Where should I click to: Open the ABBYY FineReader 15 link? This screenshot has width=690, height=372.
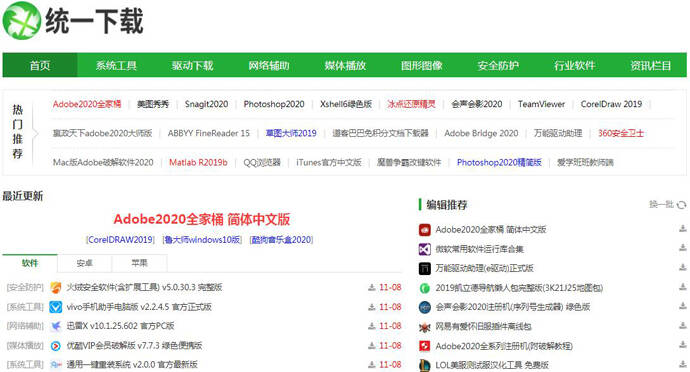[209, 133]
